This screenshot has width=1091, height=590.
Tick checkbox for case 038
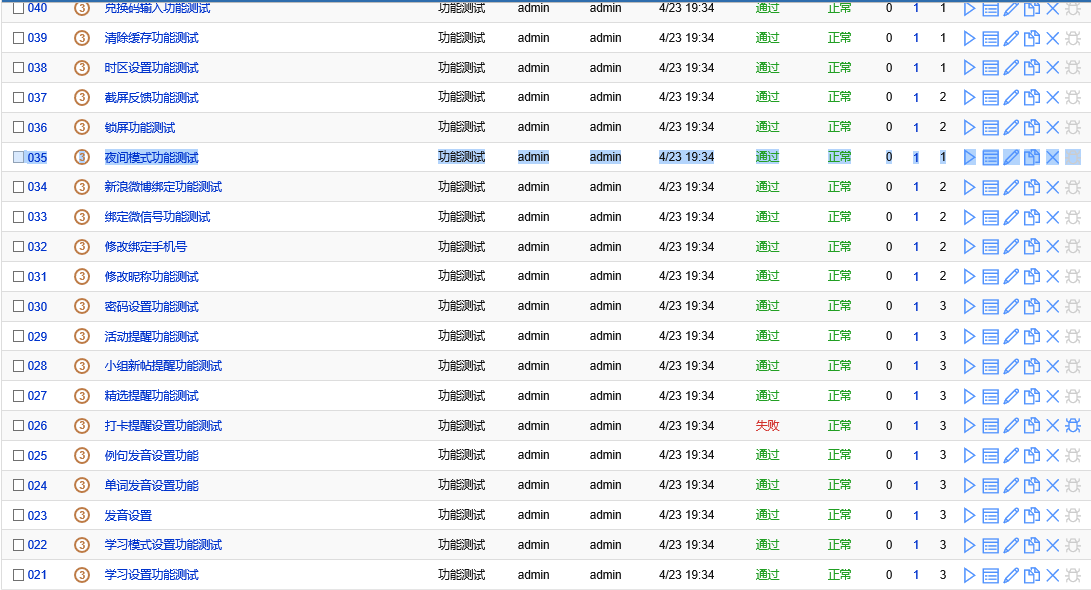19,67
